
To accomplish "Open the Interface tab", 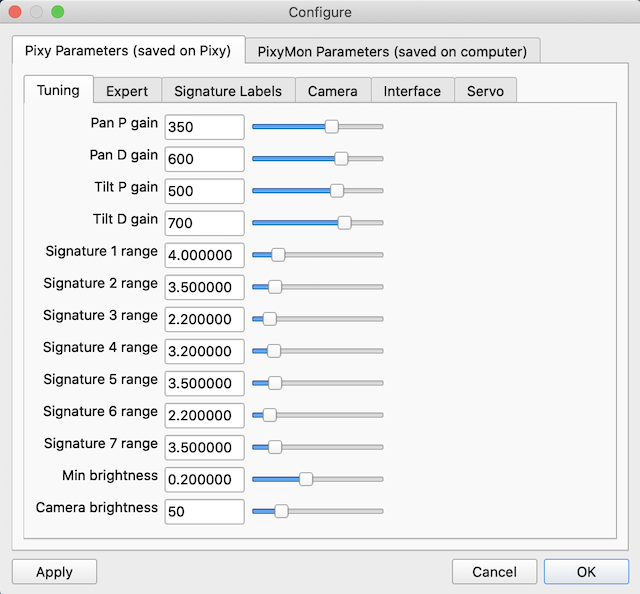I will 412,91.
